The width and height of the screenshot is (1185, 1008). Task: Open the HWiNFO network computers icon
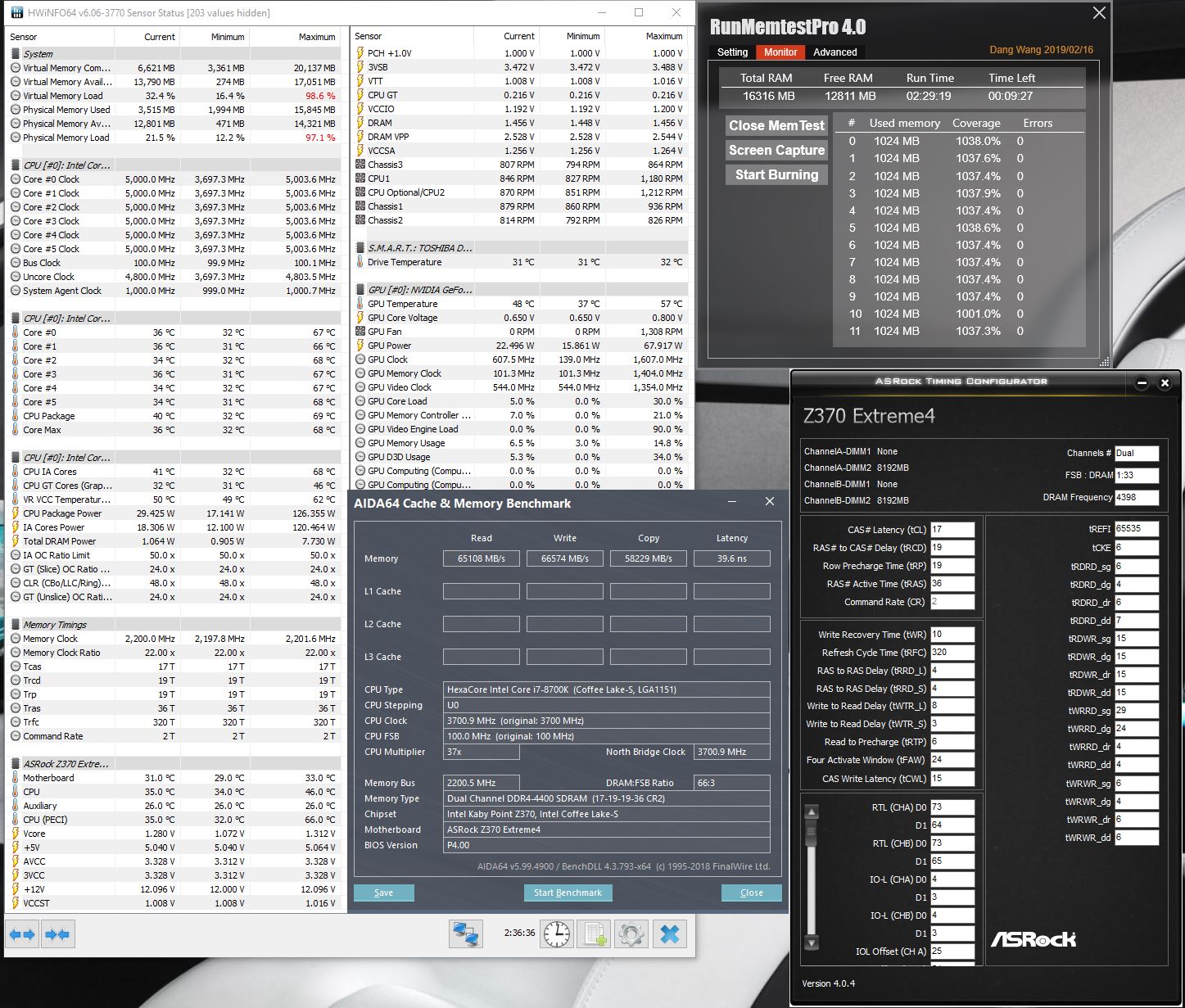(x=466, y=934)
